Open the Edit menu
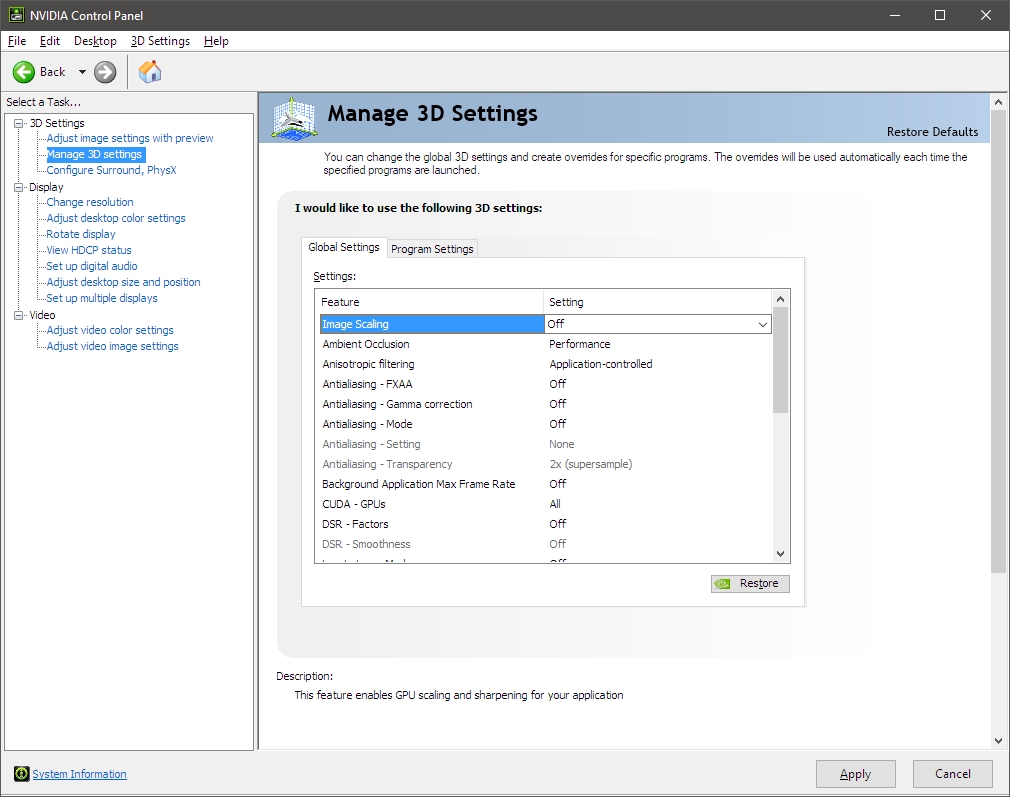 [x=50, y=41]
